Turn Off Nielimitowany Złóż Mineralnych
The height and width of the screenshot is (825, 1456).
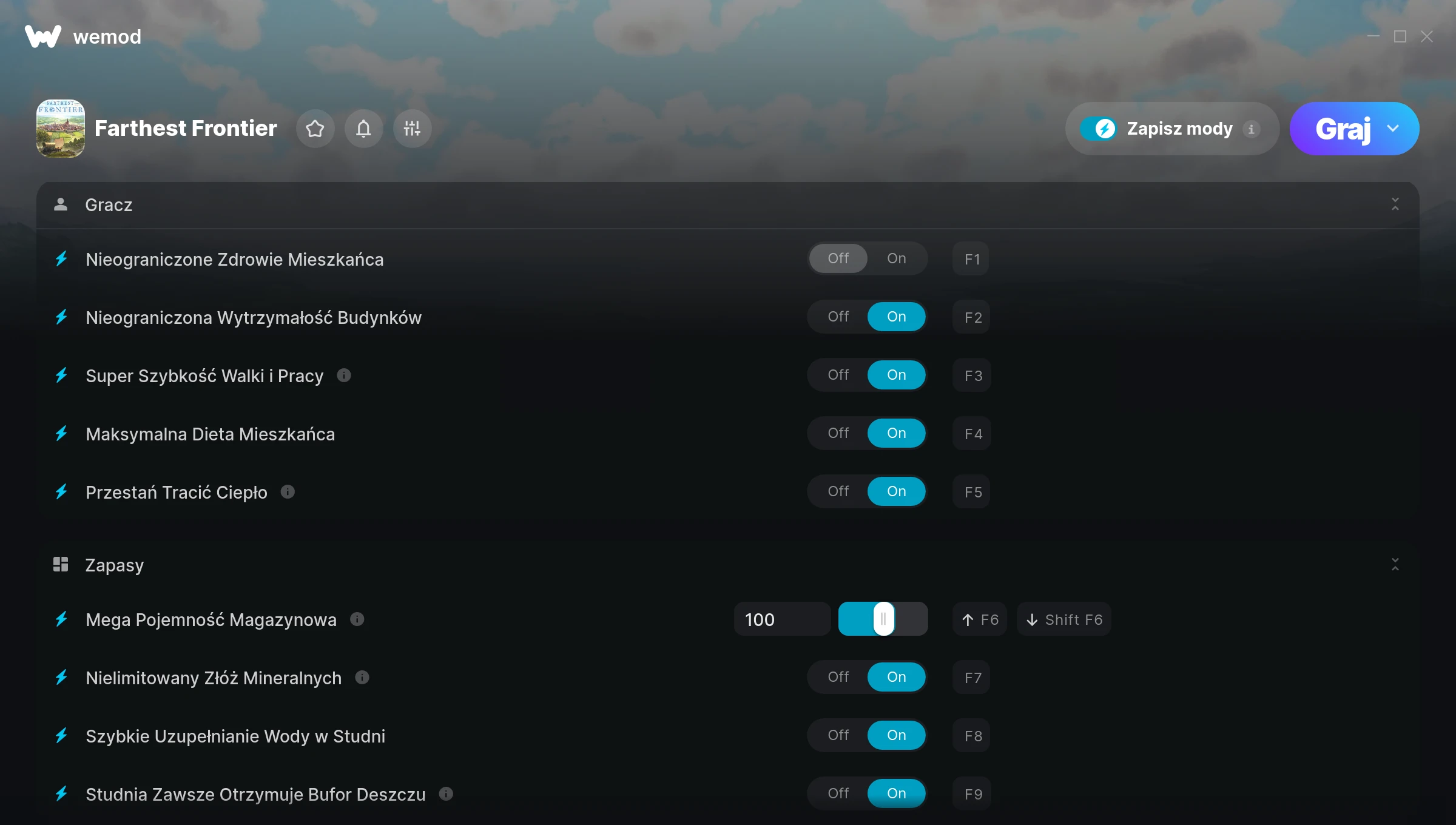point(838,677)
